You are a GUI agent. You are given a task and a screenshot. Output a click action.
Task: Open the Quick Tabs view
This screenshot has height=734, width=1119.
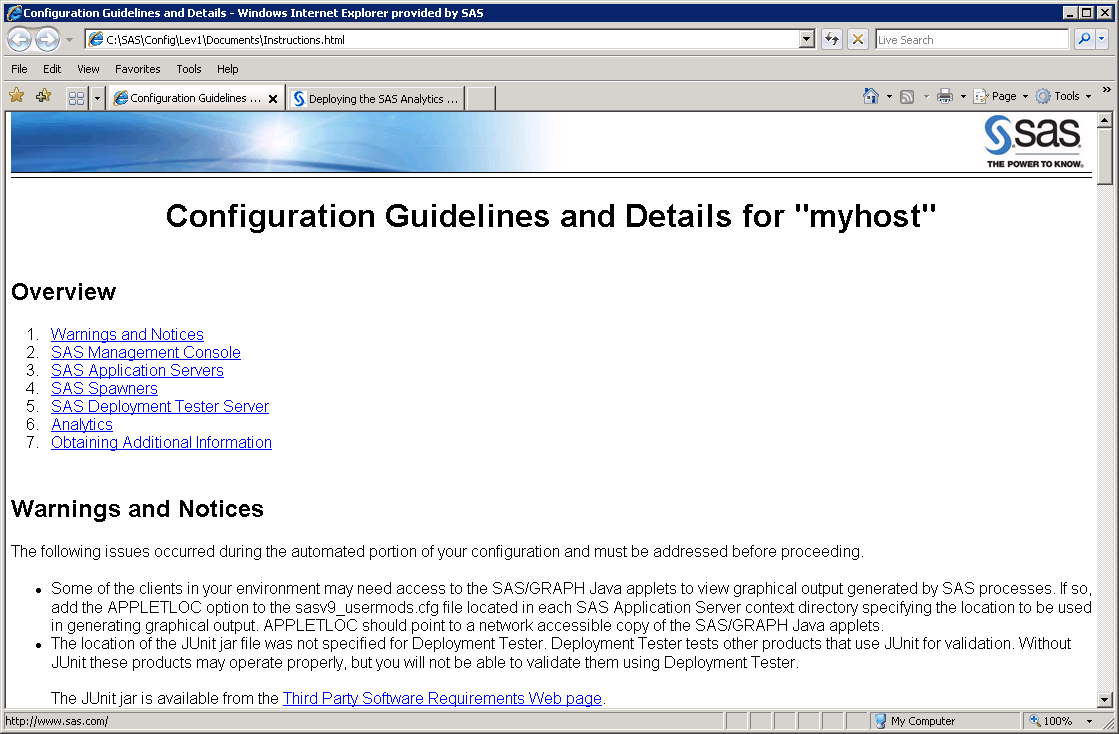click(x=76, y=98)
